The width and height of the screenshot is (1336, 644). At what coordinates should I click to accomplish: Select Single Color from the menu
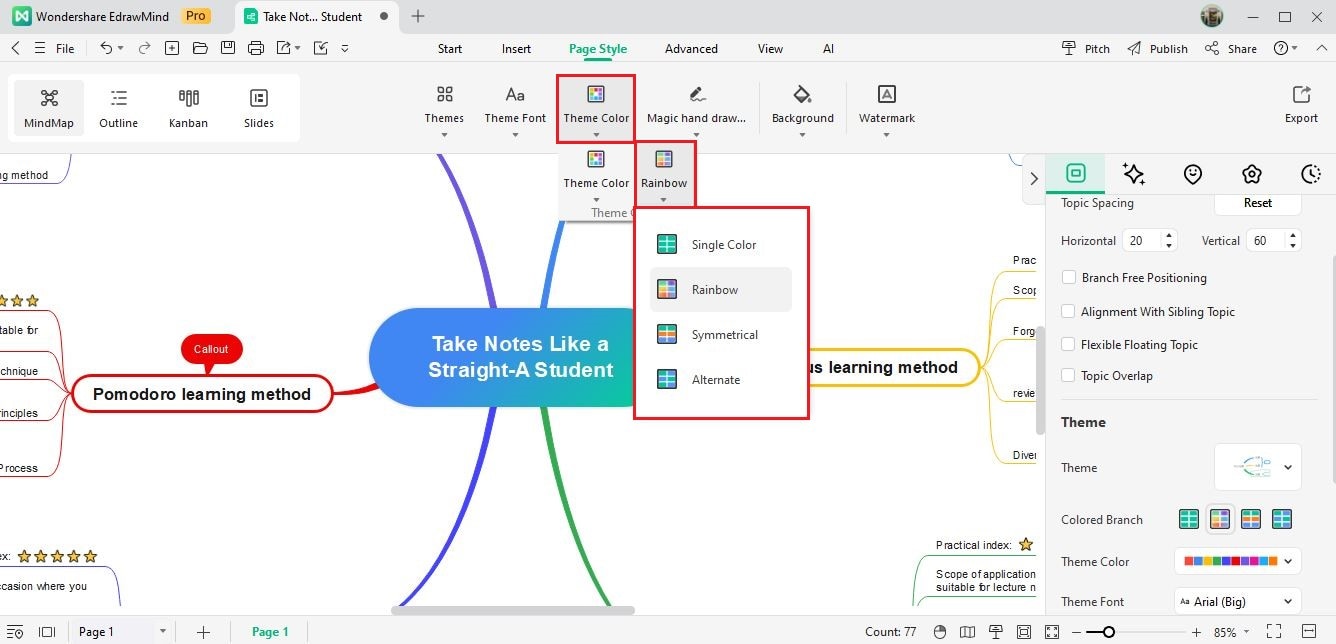[x=721, y=245]
